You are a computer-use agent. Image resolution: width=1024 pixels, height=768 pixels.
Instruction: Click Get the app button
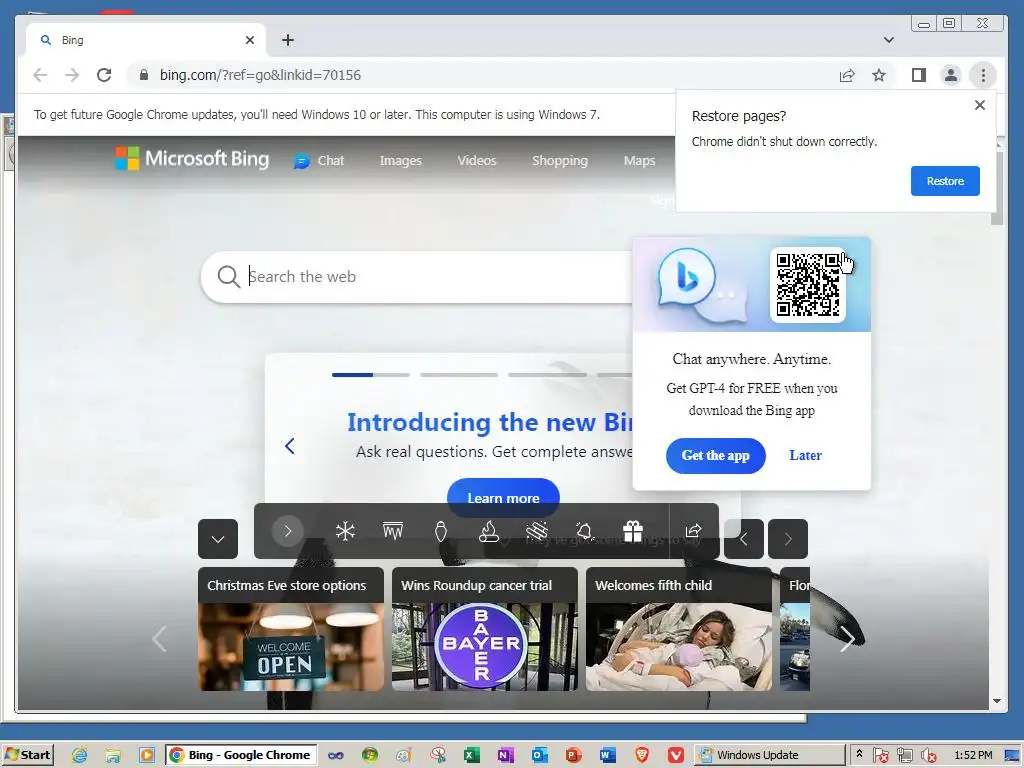coord(715,455)
